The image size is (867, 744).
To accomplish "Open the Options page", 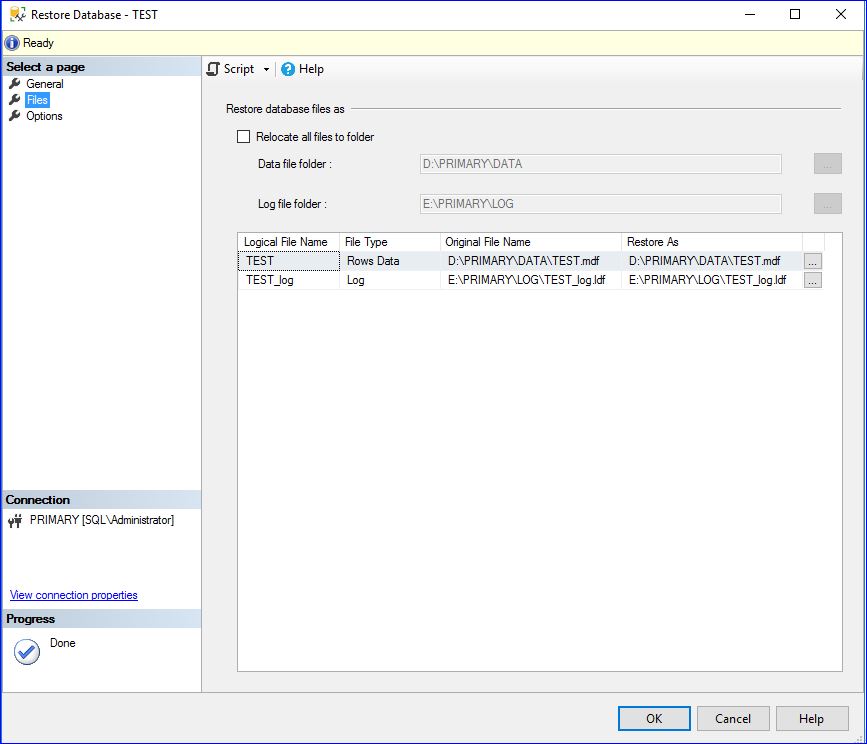I will point(44,116).
